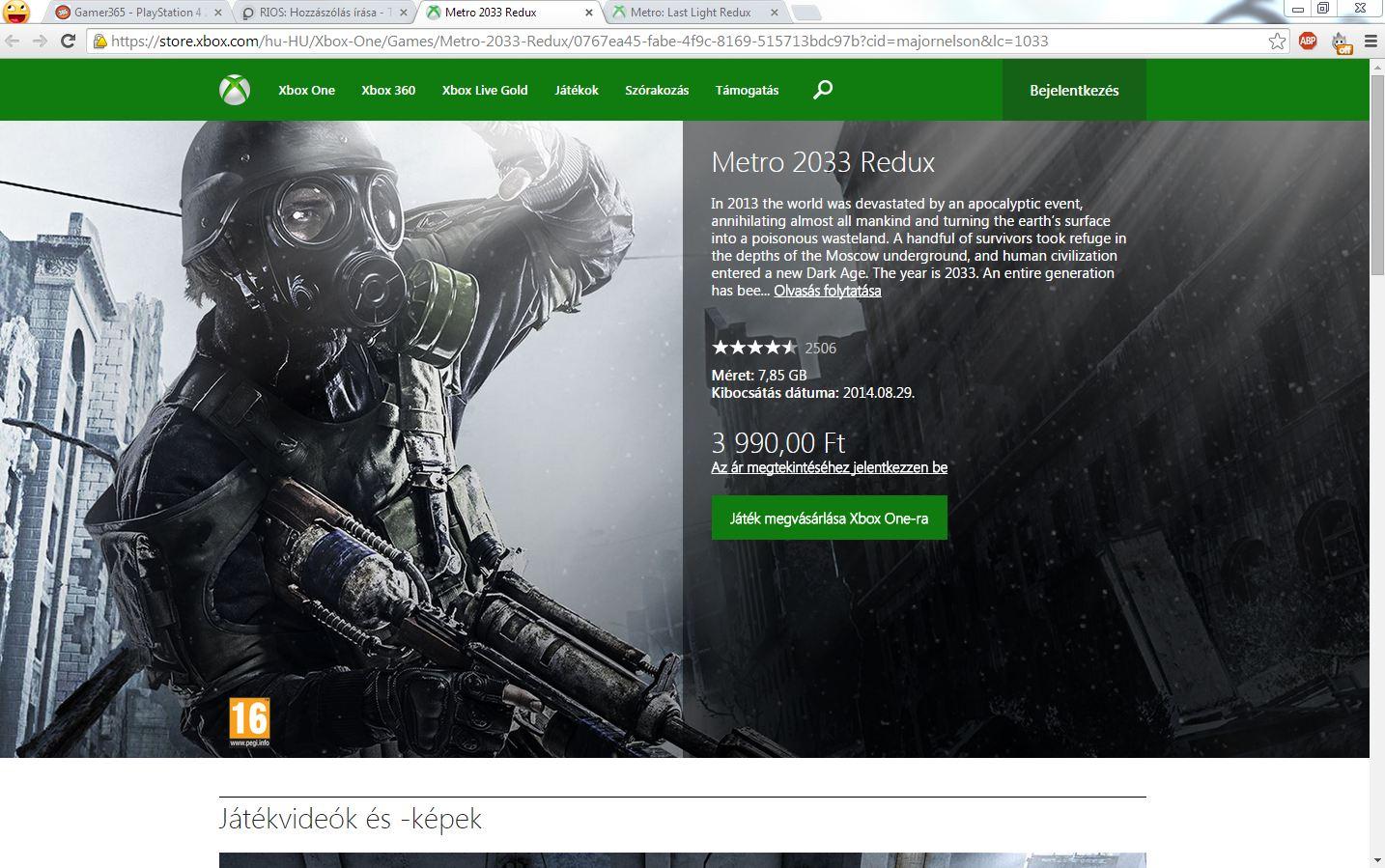Click the 'Kibocsátás dátuma: 2014.08.29.' text
The image size is (1385, 868).
813,393
